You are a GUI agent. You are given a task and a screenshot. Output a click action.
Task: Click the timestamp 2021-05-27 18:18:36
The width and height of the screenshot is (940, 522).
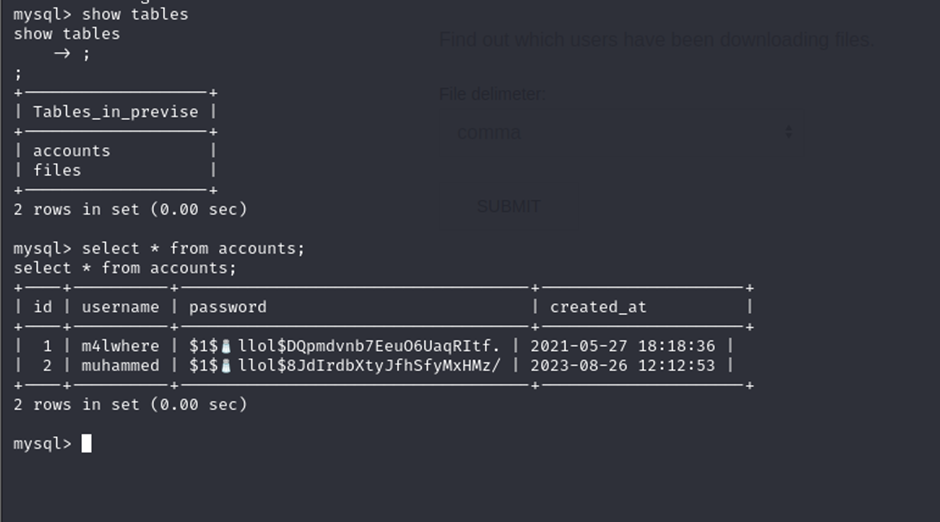pos(622,346)
